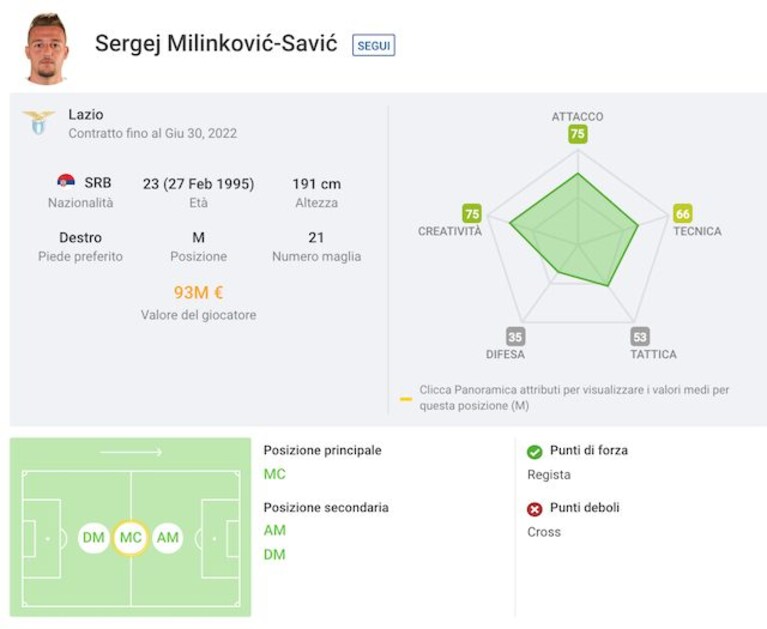
Task: Click the player's profile photo
Action: pos(47,48)
